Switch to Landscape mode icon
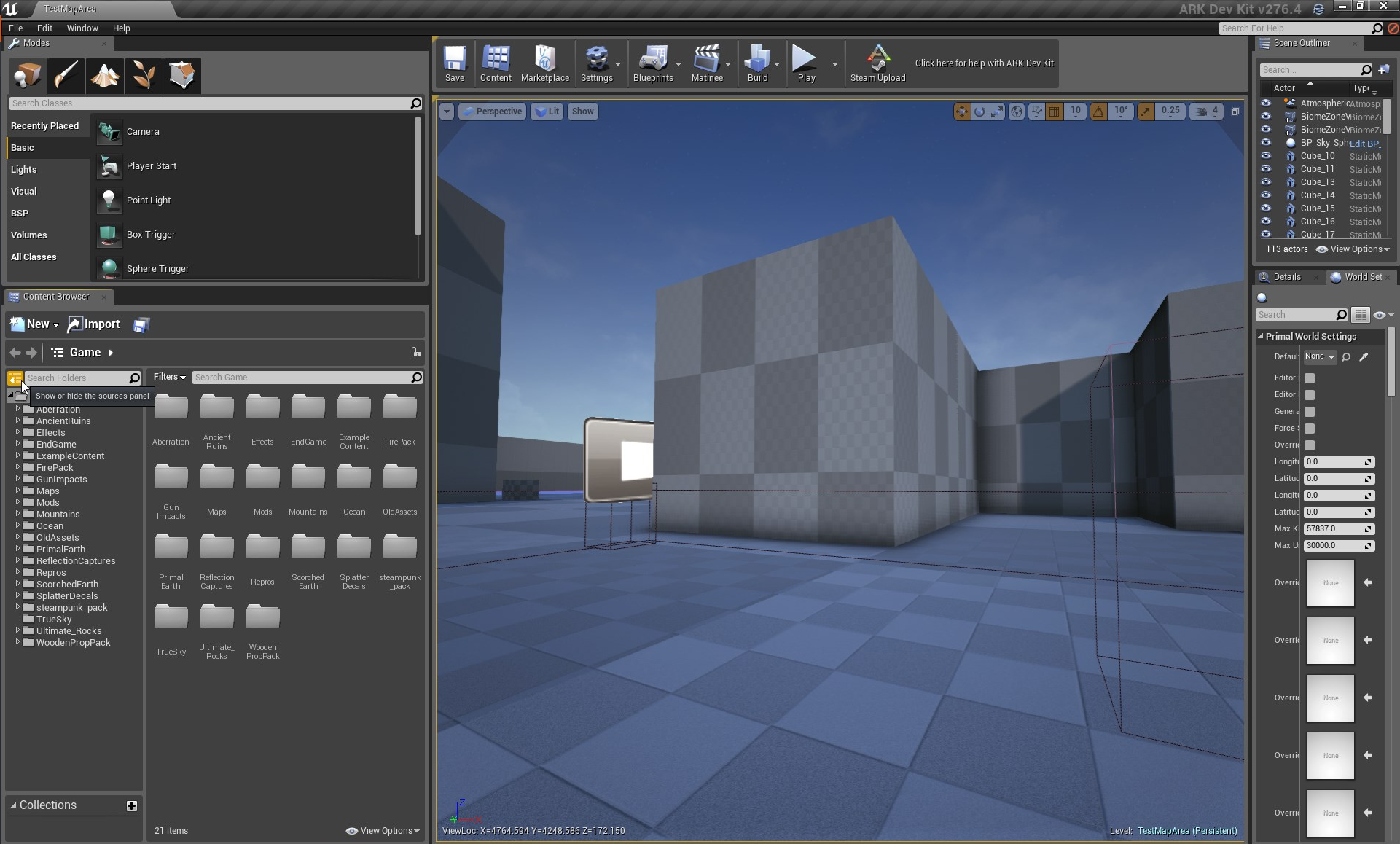The width and height of the screenshot is (1400, 844). click(x=105, y=75)
